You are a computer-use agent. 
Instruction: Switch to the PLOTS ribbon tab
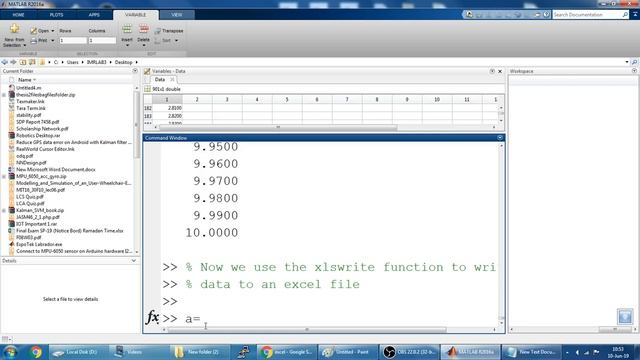(x=56, y=15)
